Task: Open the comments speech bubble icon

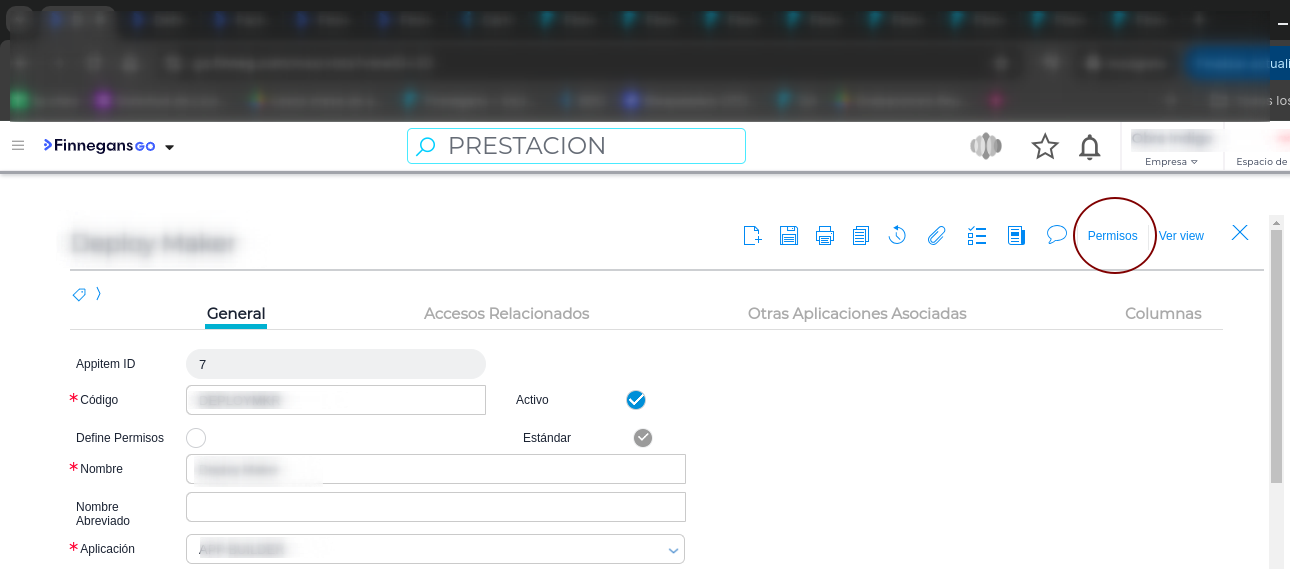Action: point(1056,234)
